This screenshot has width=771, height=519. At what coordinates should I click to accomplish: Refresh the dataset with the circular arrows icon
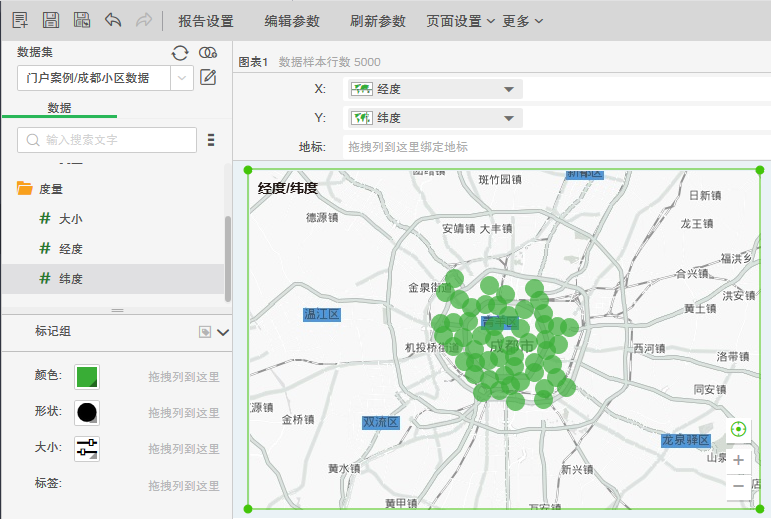pyautogui.click(x=180, y=53)
